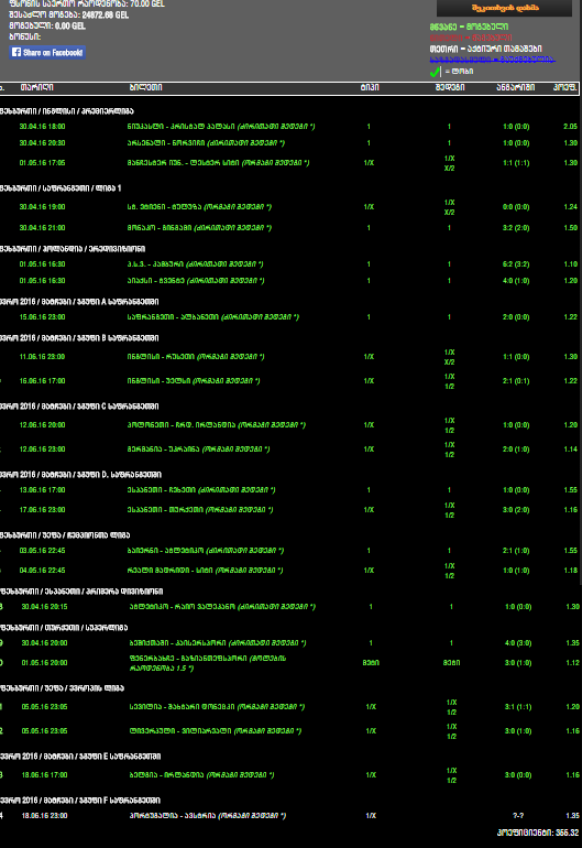Click the Share on Facebook button
Image resolution: width=582 pixels, height=848 pixels.
[48, 52]
